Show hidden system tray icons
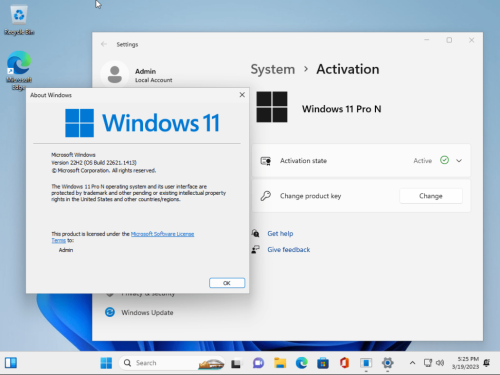 (412, 363)
